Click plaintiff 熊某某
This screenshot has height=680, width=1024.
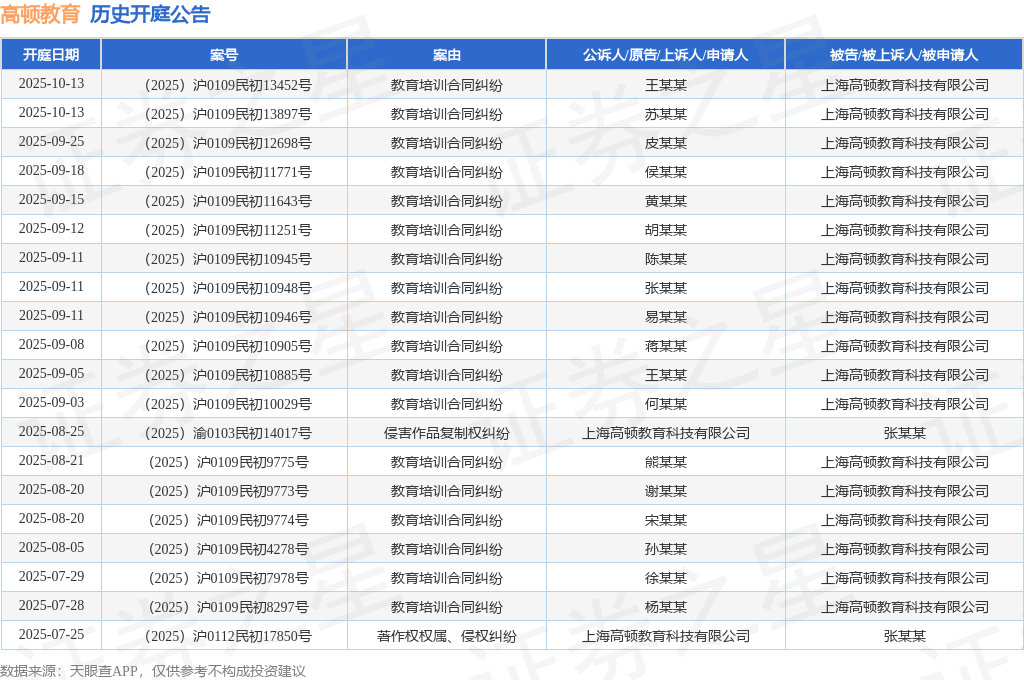pos(665,462)
